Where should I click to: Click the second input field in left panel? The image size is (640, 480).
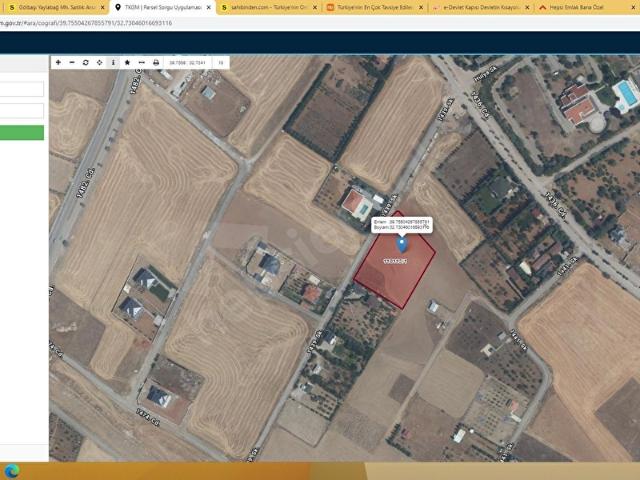click(x=22, y=111)
